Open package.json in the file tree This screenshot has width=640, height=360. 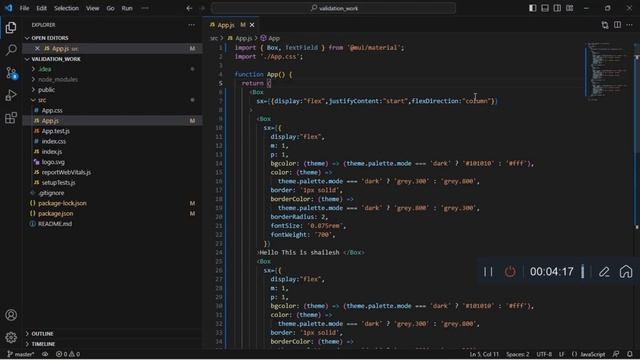[x=56, y=213]
